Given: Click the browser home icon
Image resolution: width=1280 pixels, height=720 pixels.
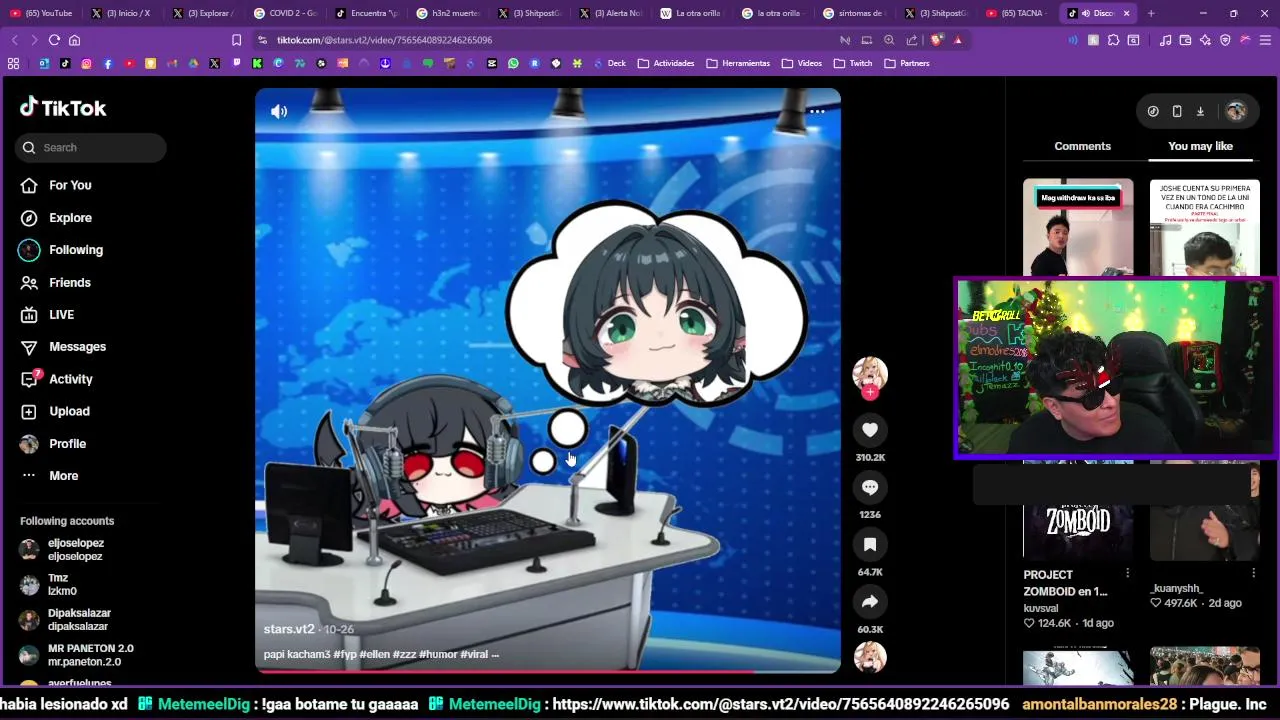Looking at the screenshot, I should pos(74,40).
